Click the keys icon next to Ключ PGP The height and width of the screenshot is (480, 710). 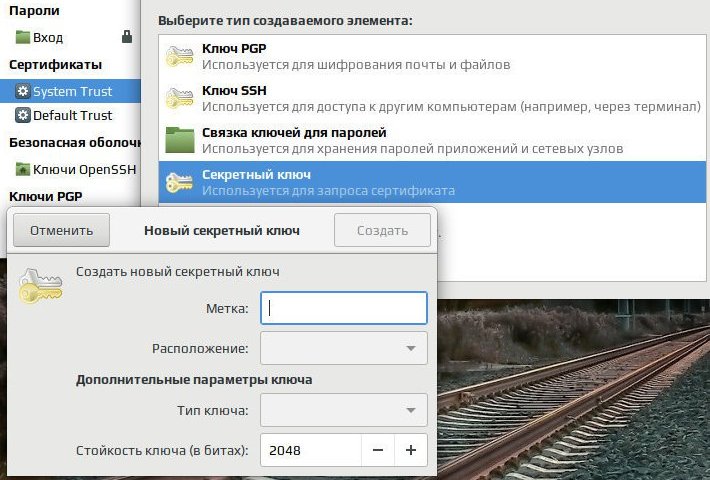[179, 57]
